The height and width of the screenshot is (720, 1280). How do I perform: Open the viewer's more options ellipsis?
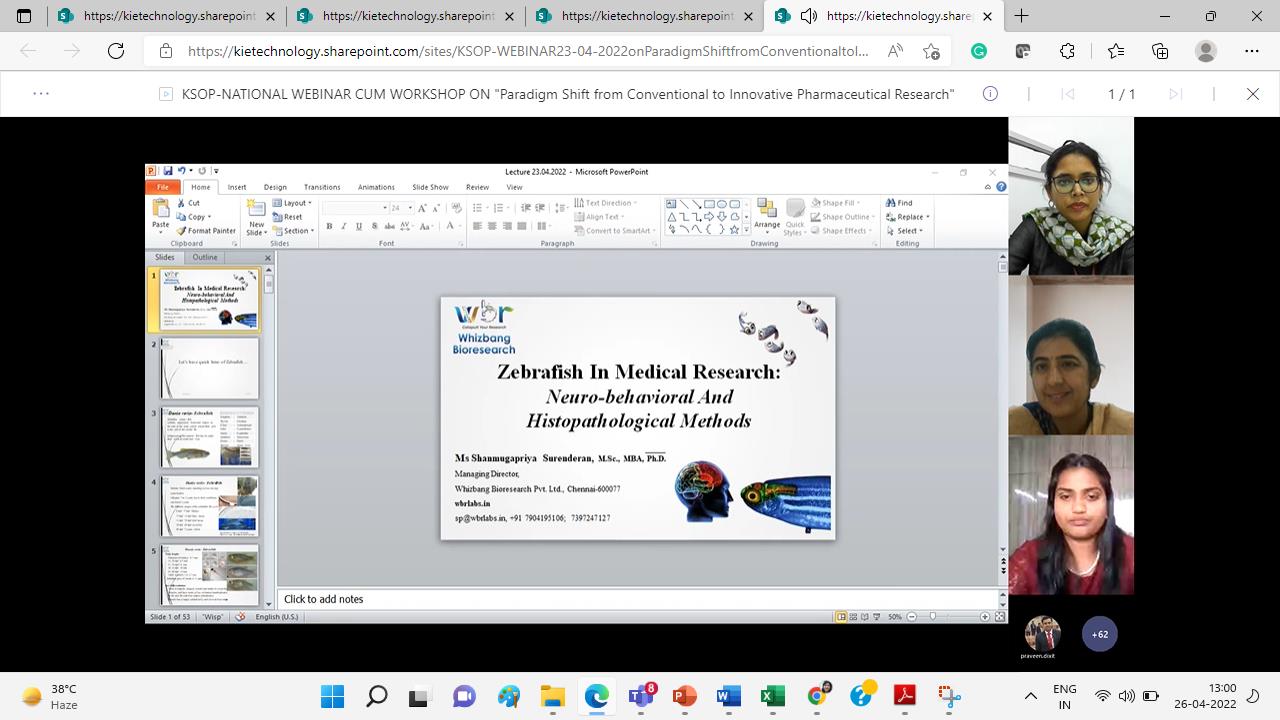(x=41, y=94)
